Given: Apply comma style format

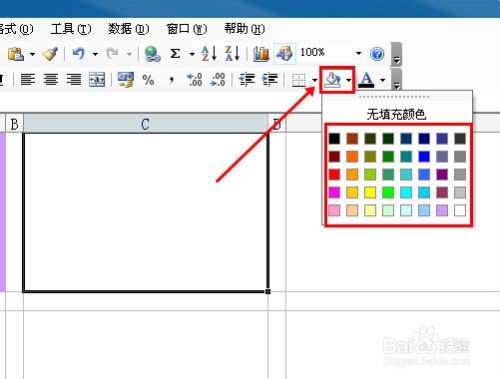Looking at the screenshot, I should (171, 80).
